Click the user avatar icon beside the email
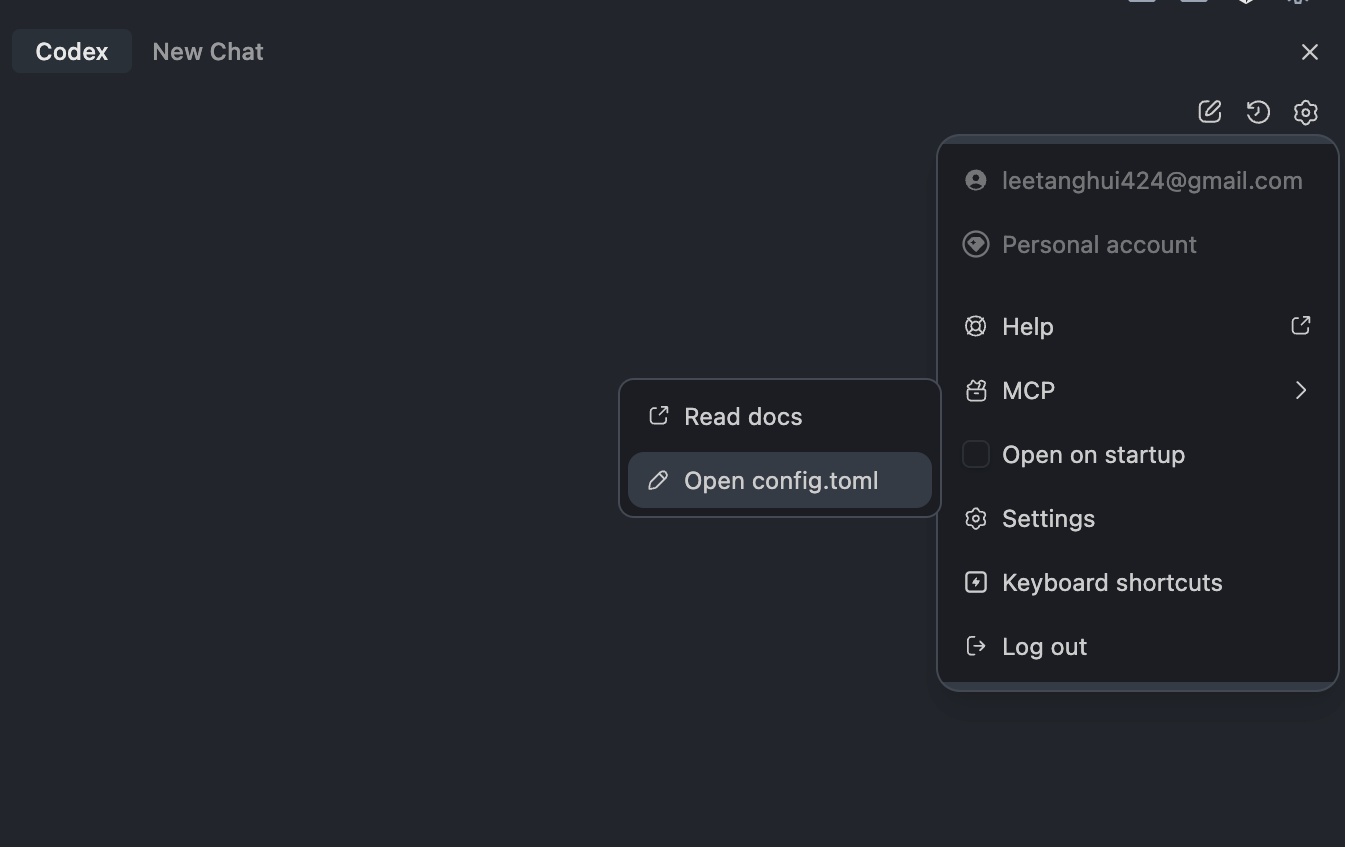 [975, 181]
